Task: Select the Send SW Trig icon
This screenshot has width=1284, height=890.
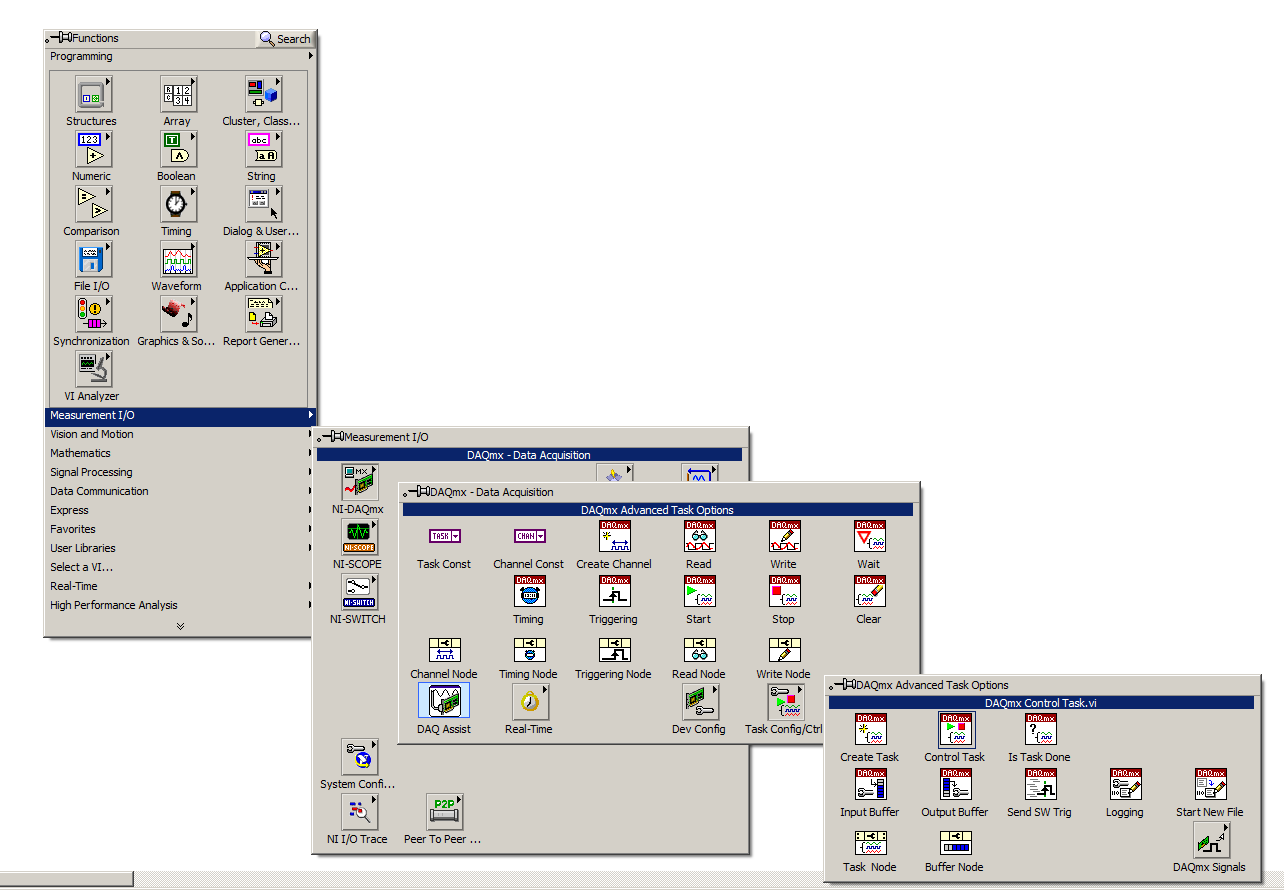Action: point(1040,785)
